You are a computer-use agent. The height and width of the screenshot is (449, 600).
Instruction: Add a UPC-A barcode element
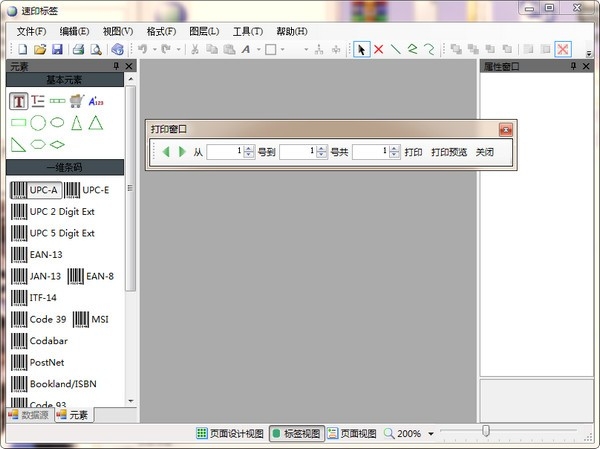click(35, 190)
